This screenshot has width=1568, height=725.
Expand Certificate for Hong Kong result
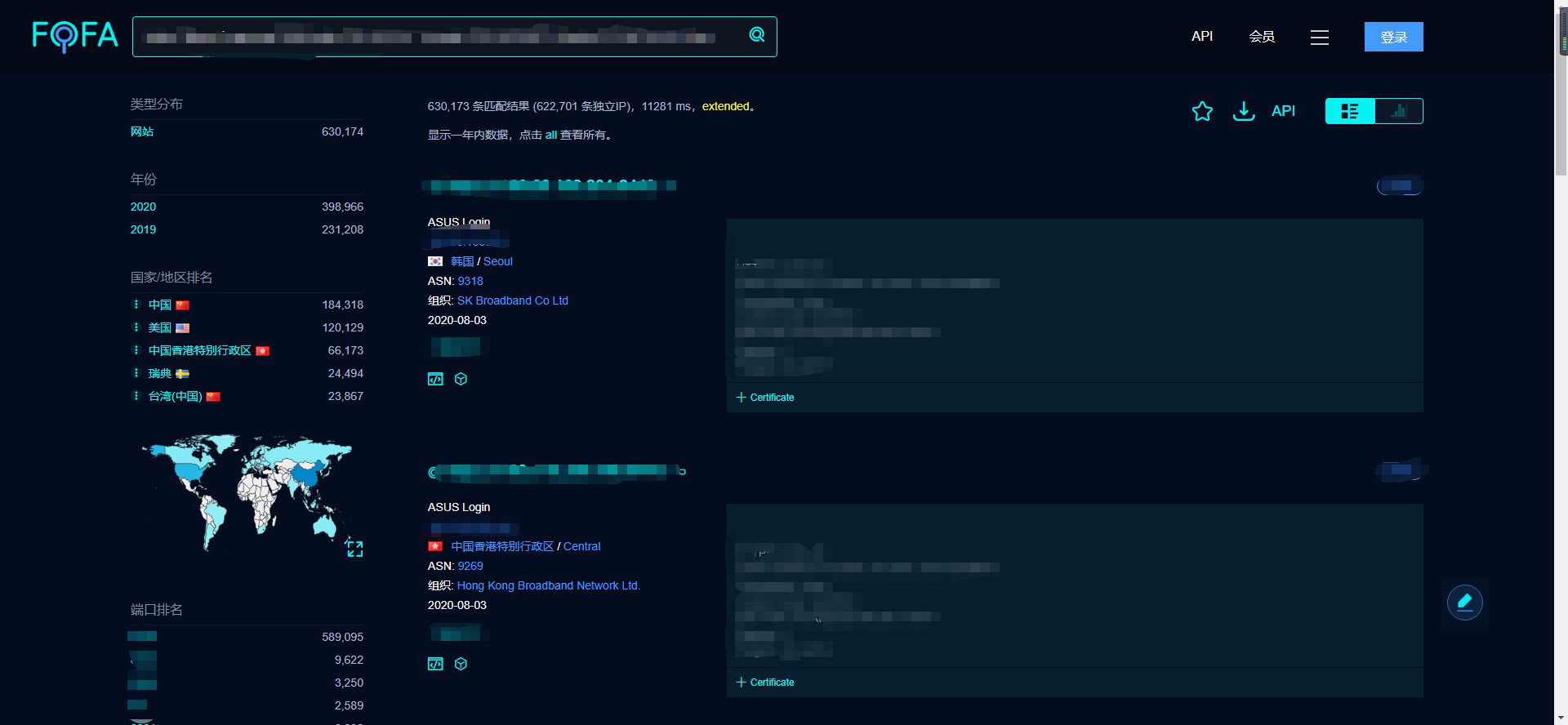coord(765,683)
